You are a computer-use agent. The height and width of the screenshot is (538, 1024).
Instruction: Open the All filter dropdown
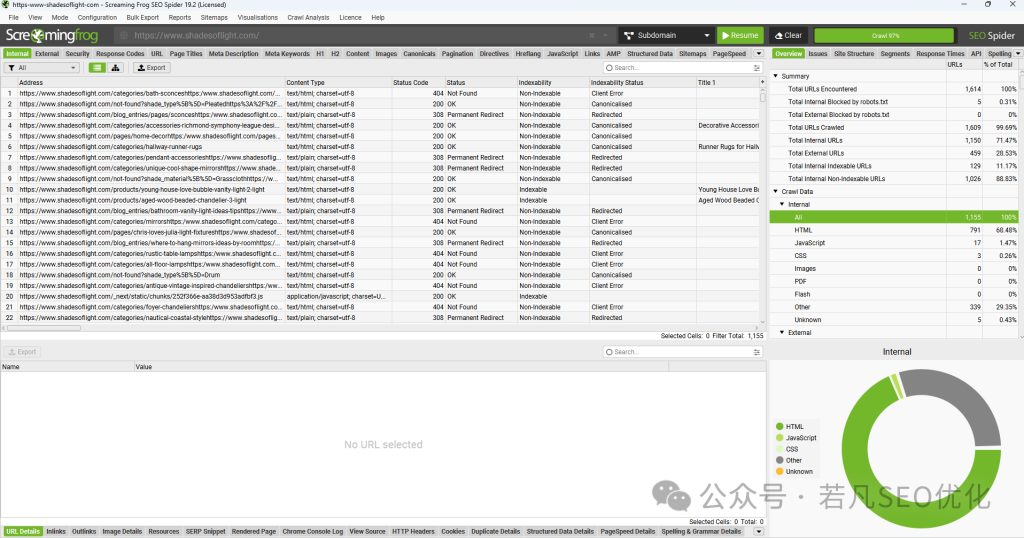pos(42,68)
